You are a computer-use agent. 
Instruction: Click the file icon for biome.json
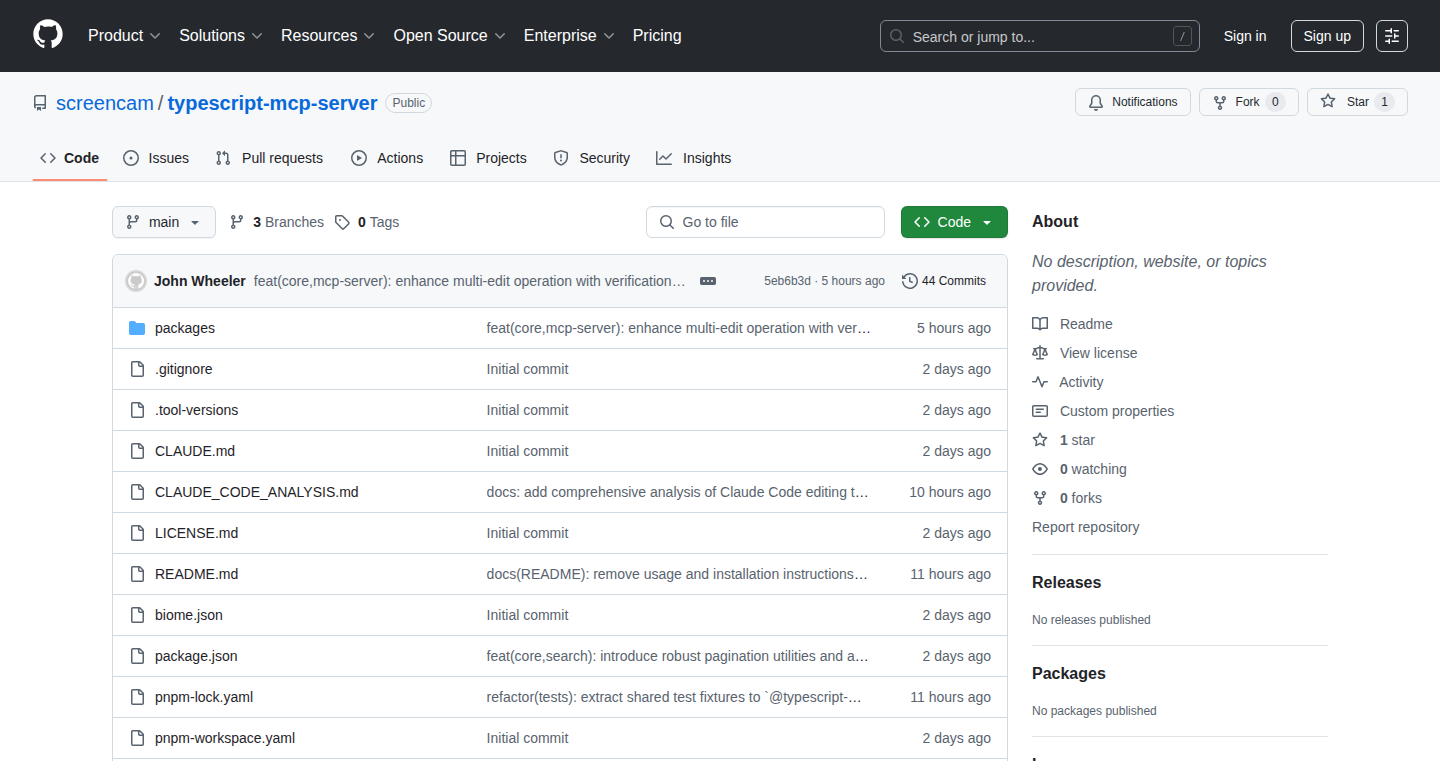click(137, 615)
